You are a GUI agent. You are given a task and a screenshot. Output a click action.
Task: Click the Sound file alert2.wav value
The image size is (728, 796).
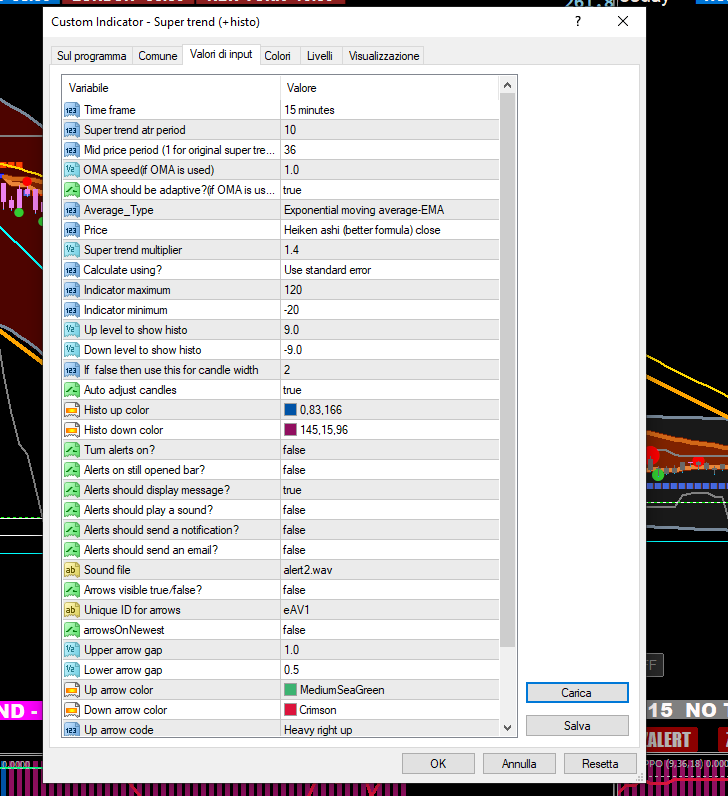390,570
